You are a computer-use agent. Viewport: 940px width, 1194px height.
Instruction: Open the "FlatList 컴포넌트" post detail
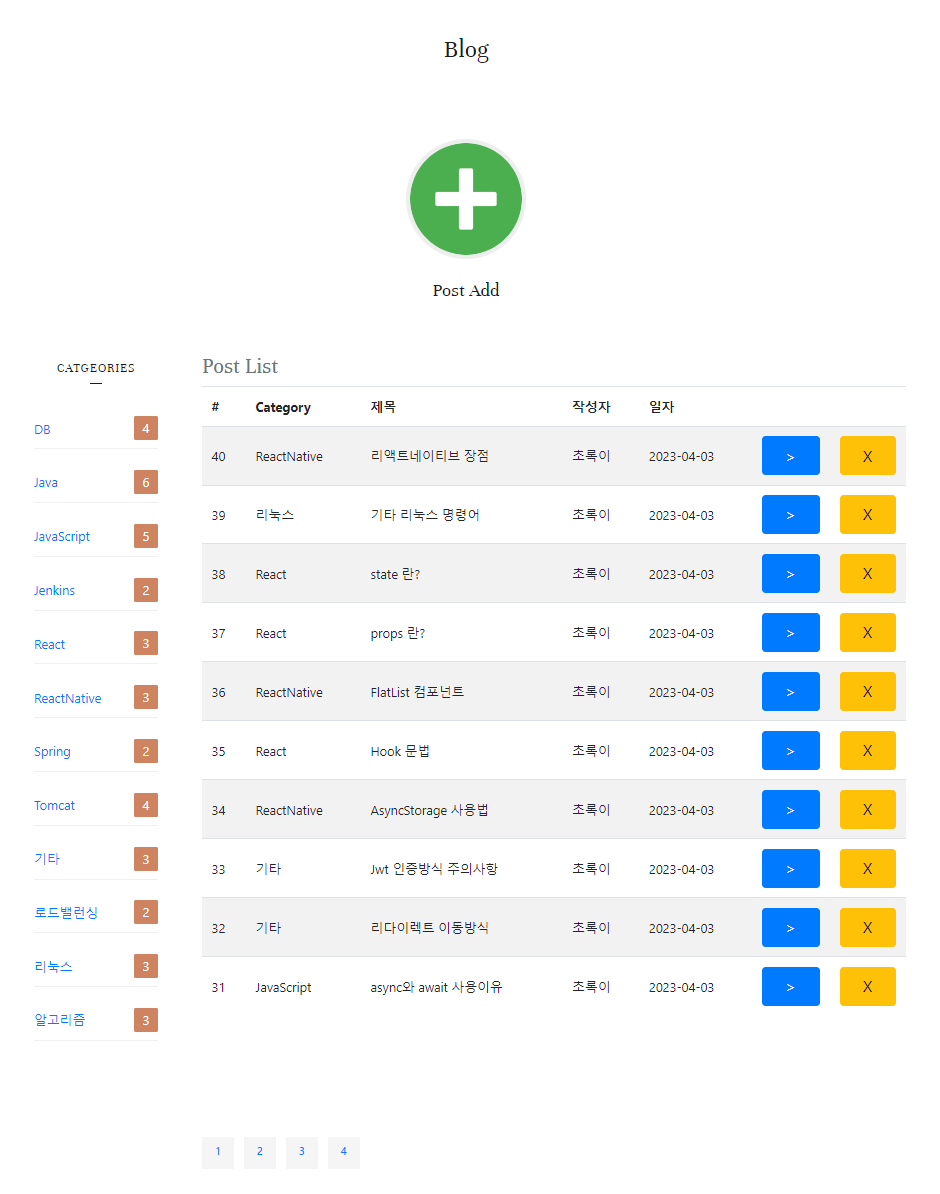(x=790, y=691)
